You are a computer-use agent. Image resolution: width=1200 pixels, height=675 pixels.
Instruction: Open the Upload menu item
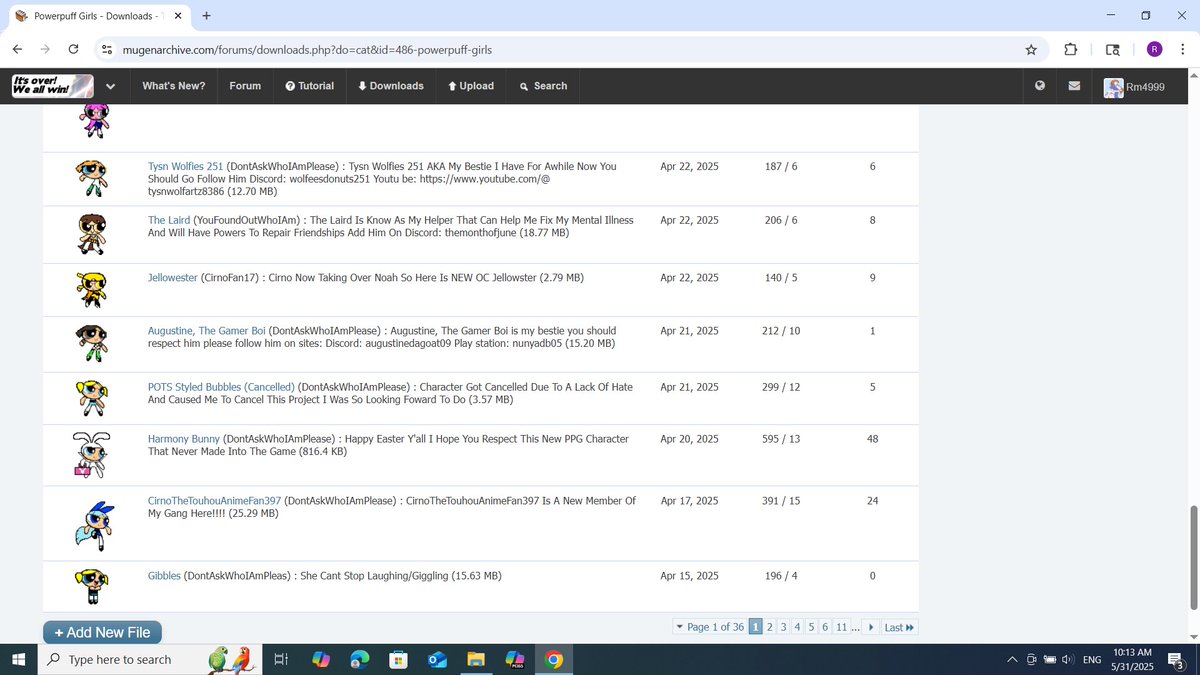point(471,86)
